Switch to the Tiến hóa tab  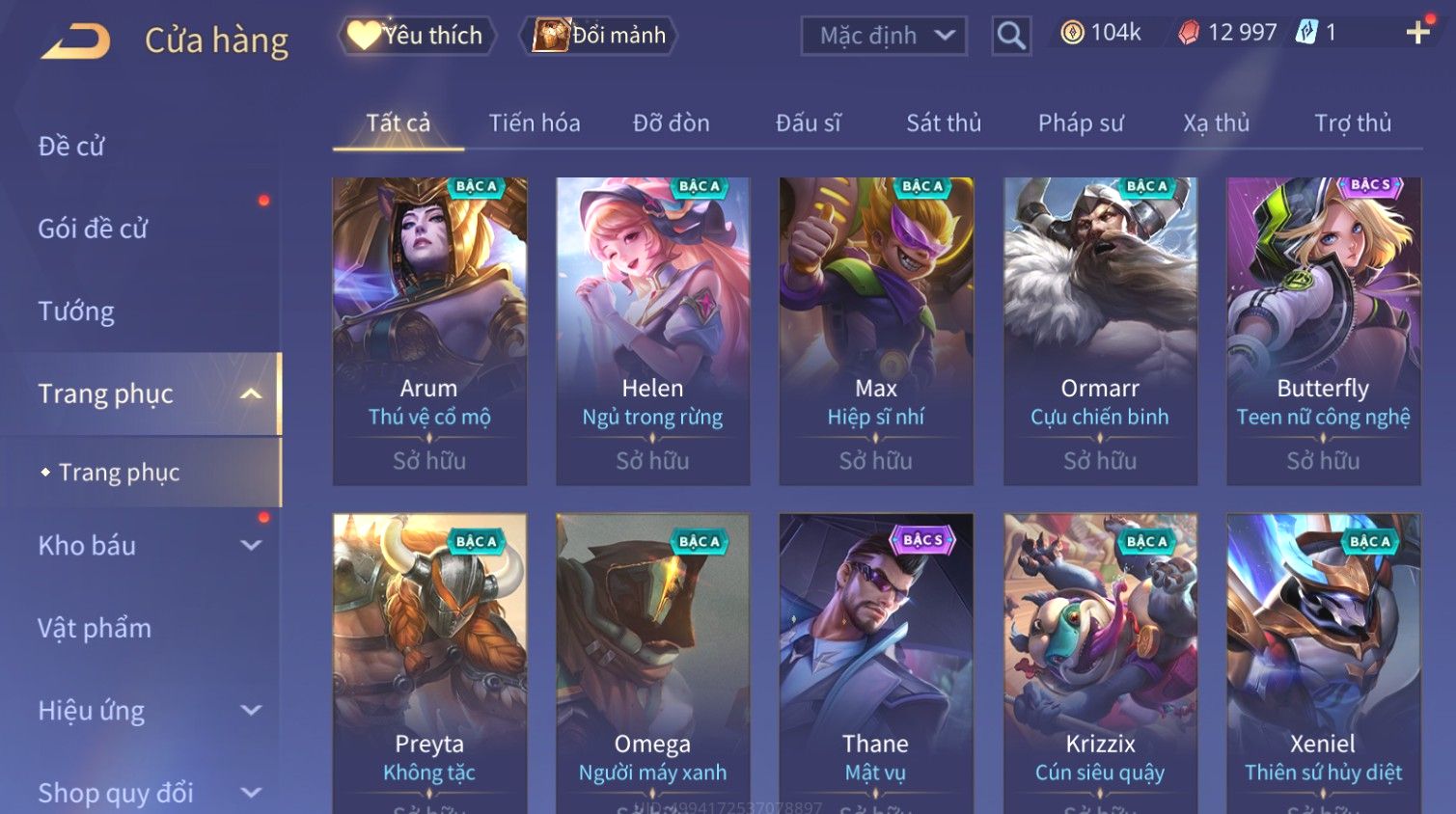[x=535, y=123]
